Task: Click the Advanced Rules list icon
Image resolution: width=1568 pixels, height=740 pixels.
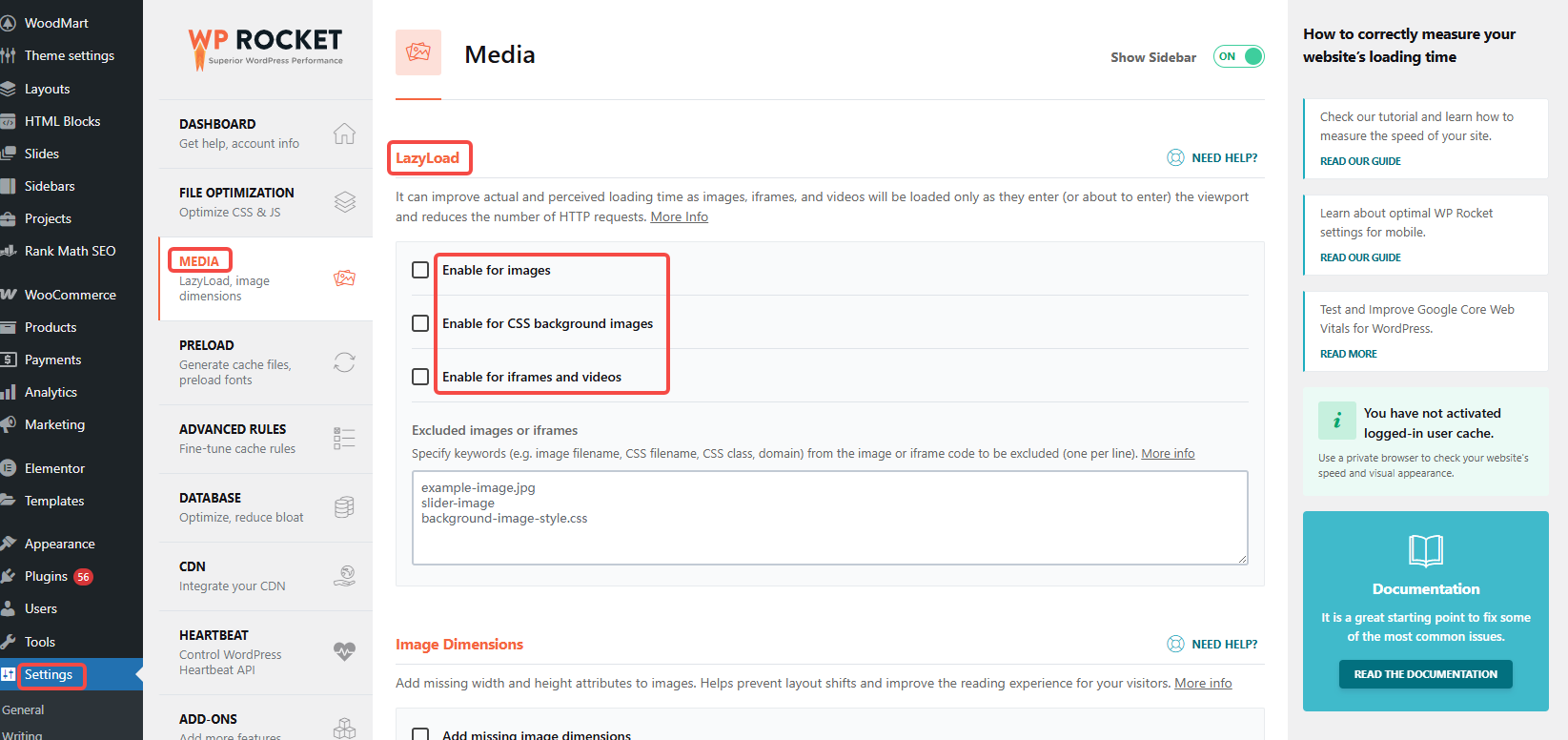Action: (x=344, y=439)
